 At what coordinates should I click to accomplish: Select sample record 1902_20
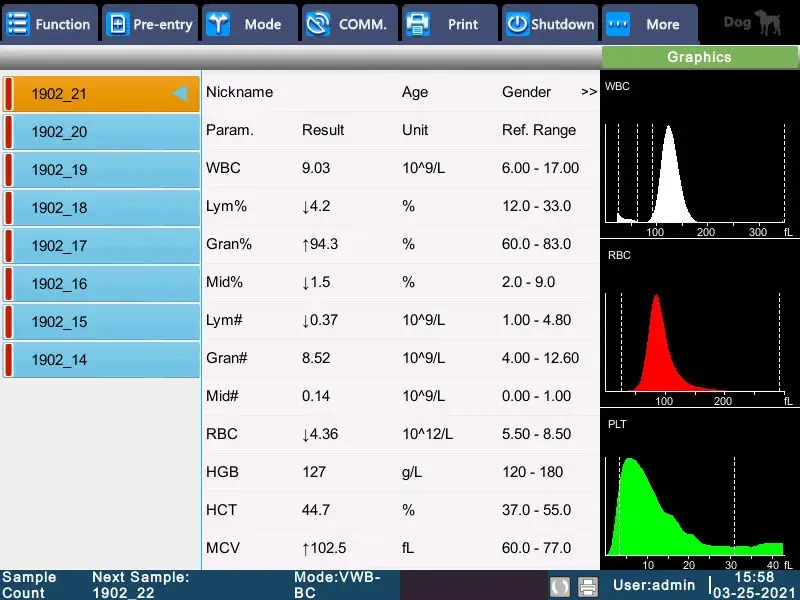[101, 132]
